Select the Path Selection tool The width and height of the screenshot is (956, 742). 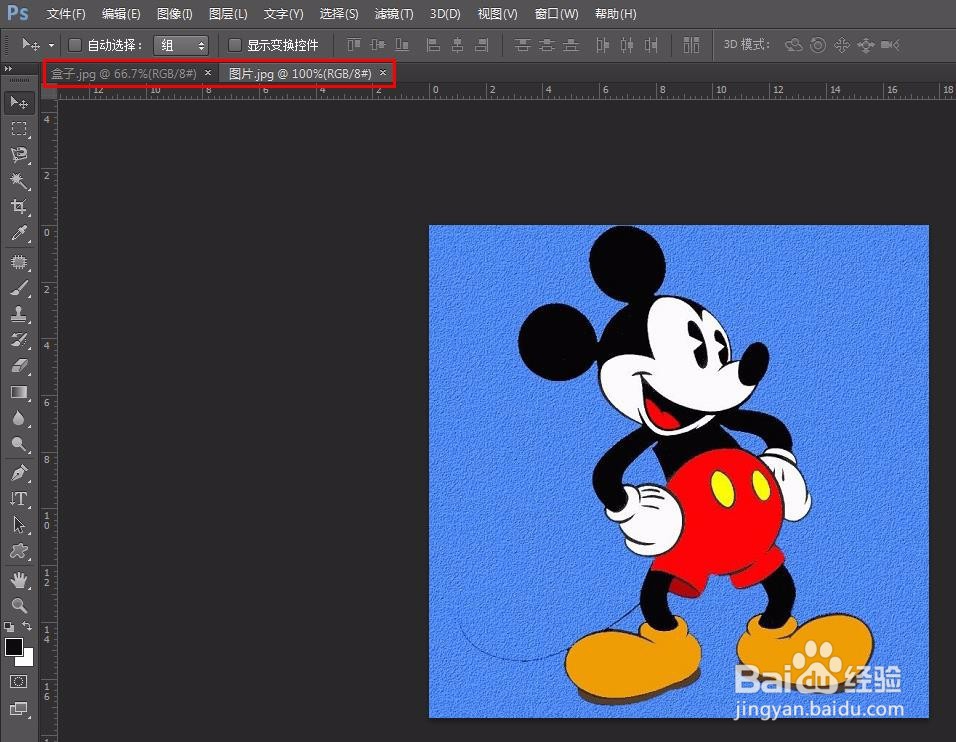point(19,525)
